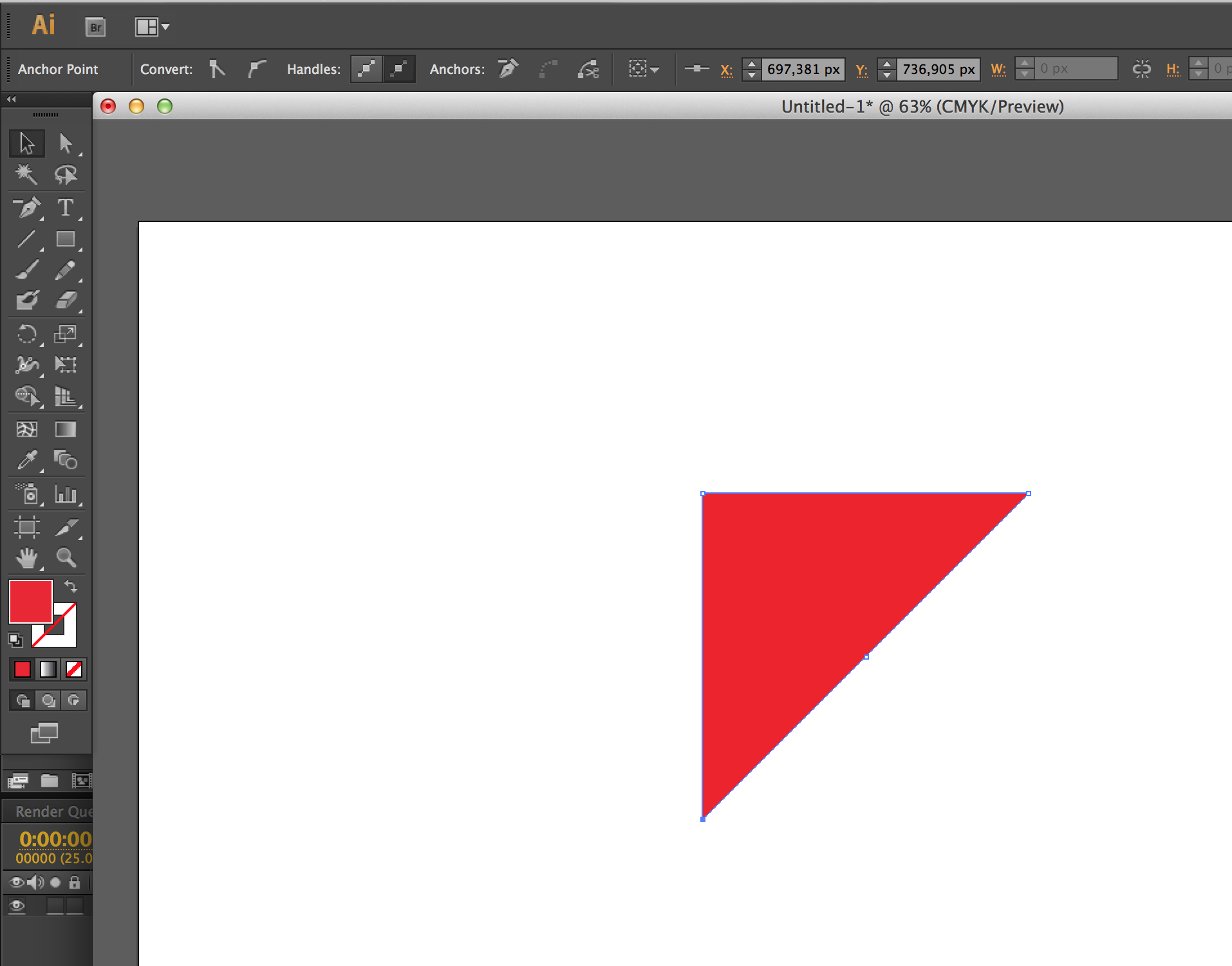This screenshot has height=966, width=1232.
Task: Select the Eyedropper tool
Action: [27, 460]
